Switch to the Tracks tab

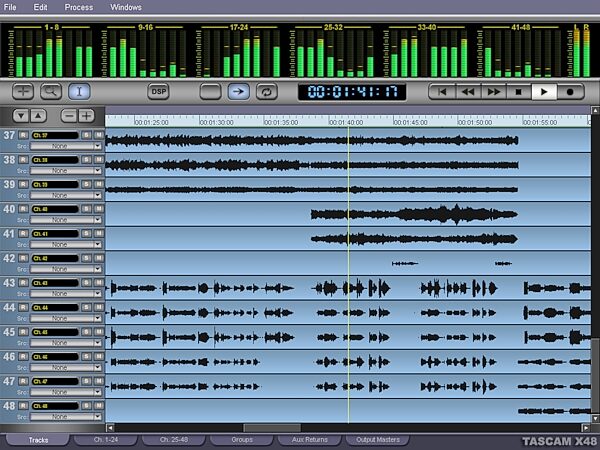(38, 440)
